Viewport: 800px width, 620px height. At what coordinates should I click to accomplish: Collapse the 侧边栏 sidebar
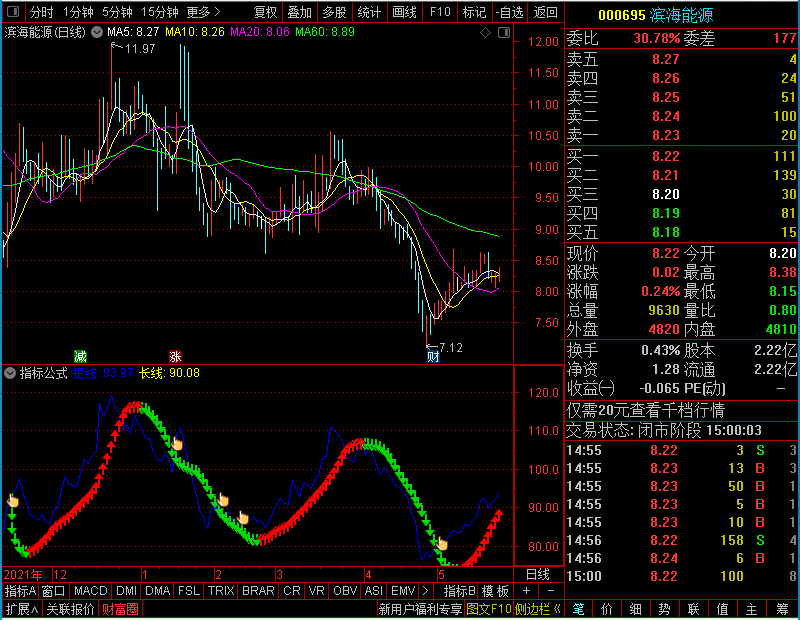(538, 609)
